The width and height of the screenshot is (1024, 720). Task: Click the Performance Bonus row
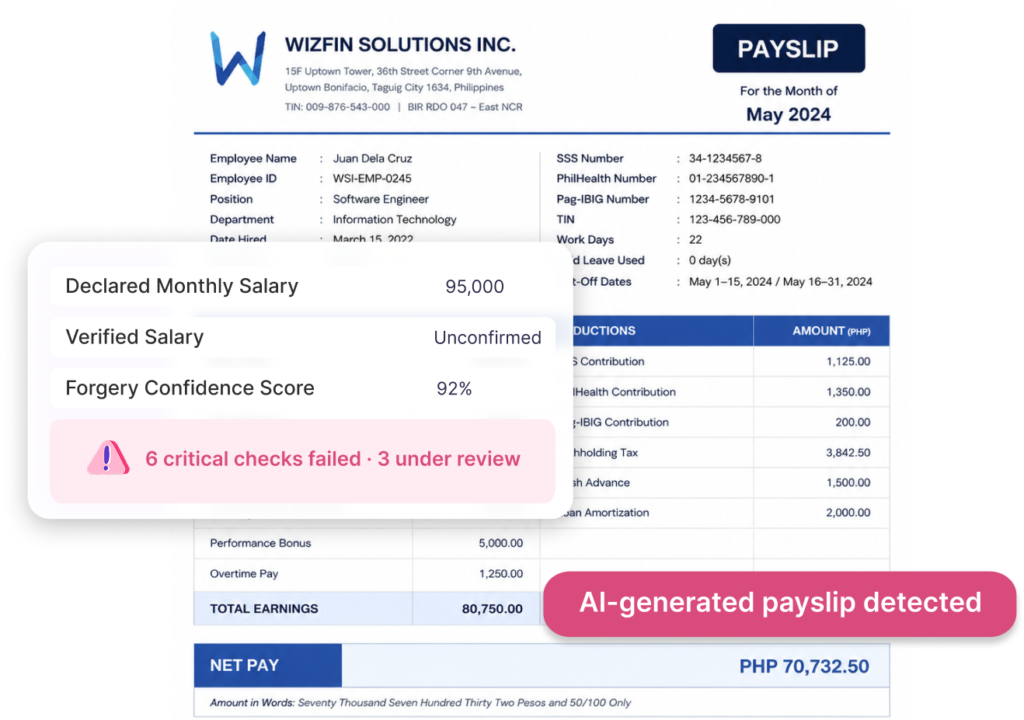[x=367, y=543]
